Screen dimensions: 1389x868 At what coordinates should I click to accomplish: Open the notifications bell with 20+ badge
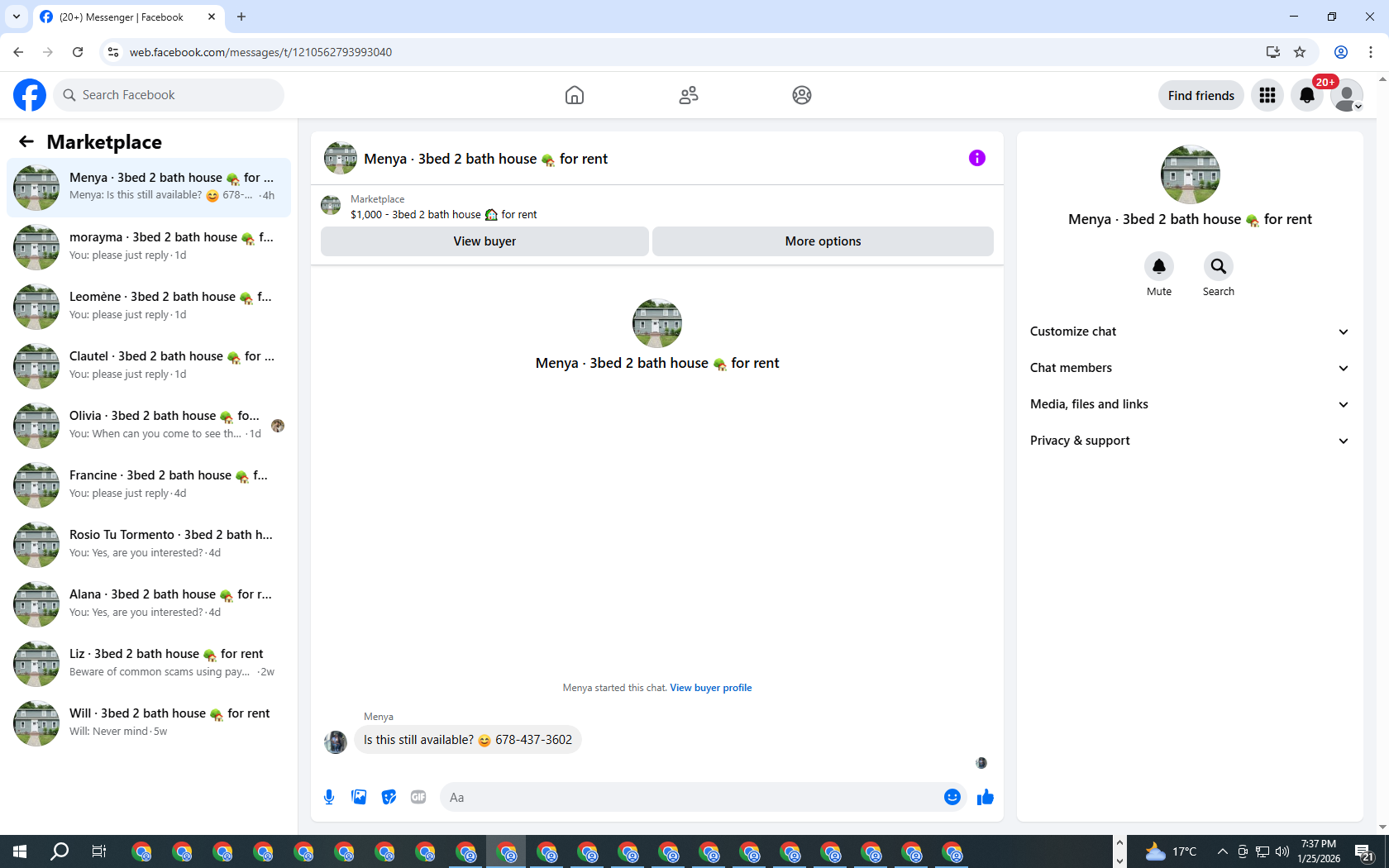click(x=1307, y=95)
